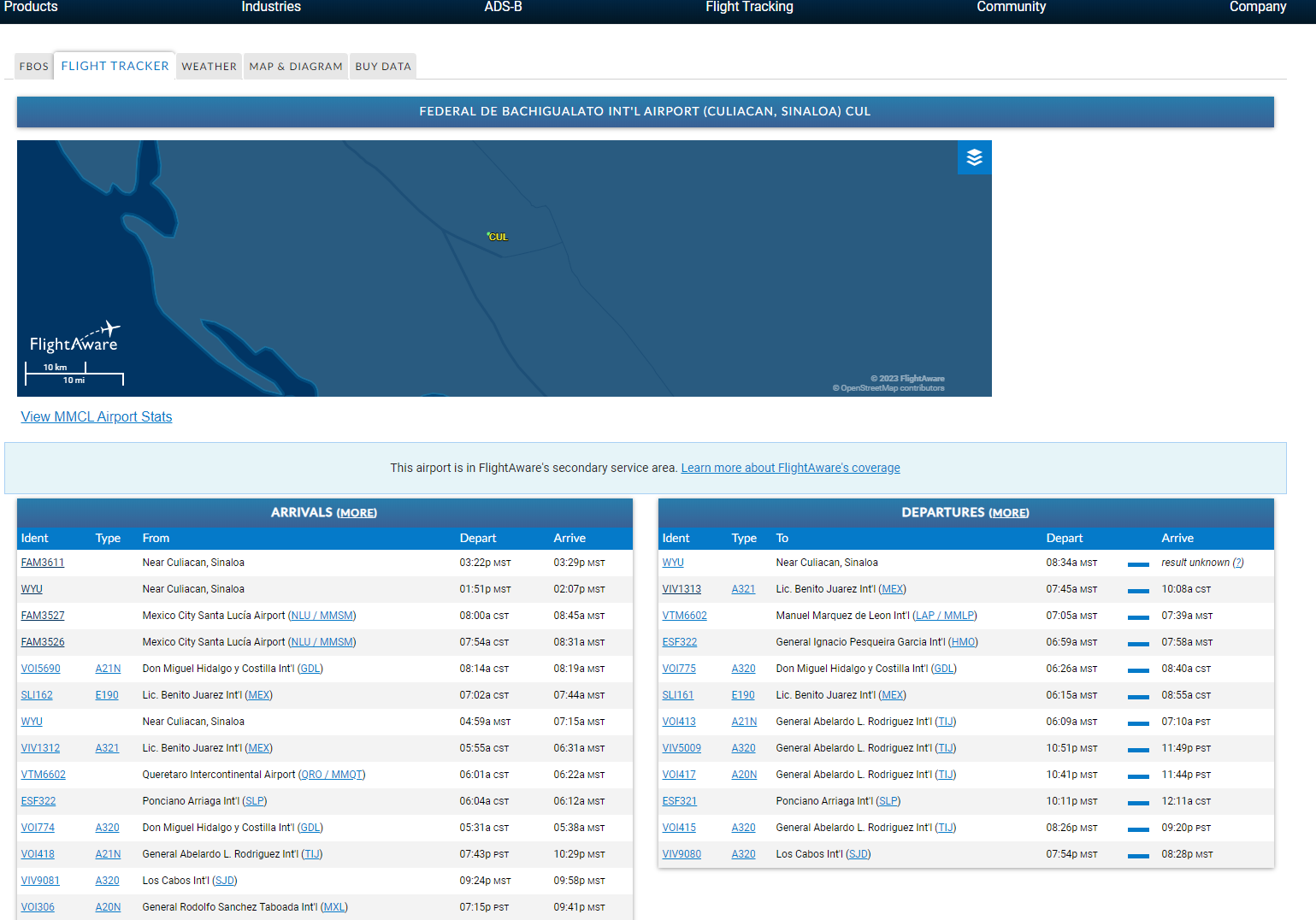
Task: Open departure flight ESF321
Action: [x=680, y=801]
